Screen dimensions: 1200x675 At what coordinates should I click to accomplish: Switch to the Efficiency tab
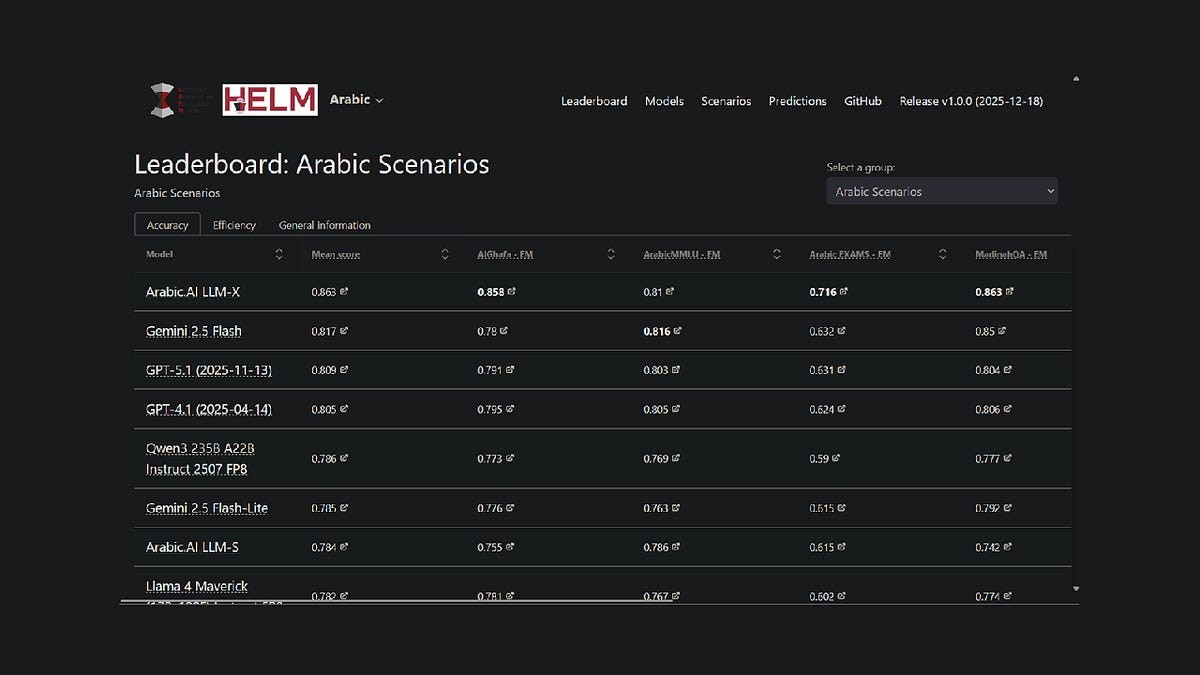234,225
